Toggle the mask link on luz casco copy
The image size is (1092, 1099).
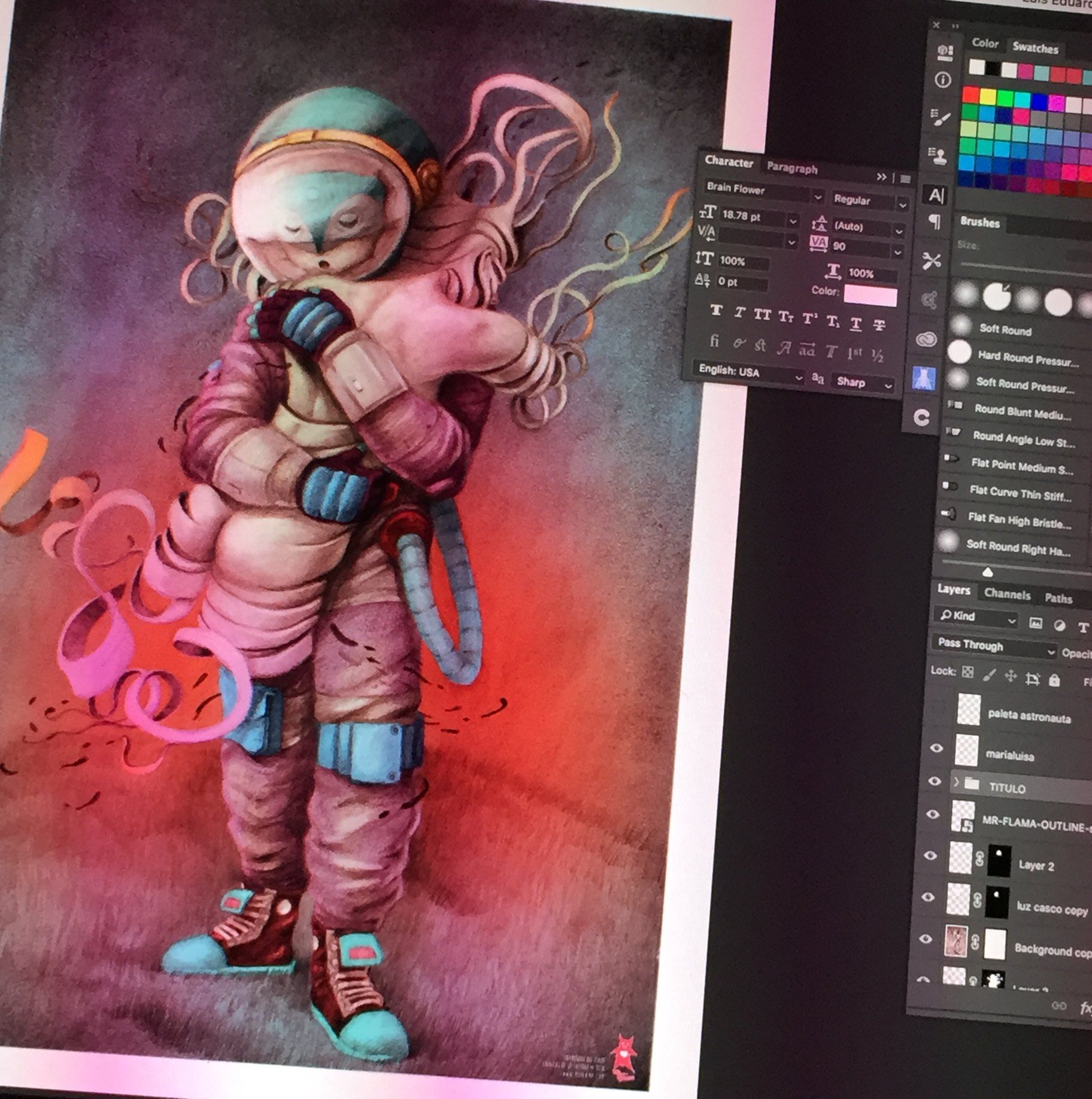point(977,901)
